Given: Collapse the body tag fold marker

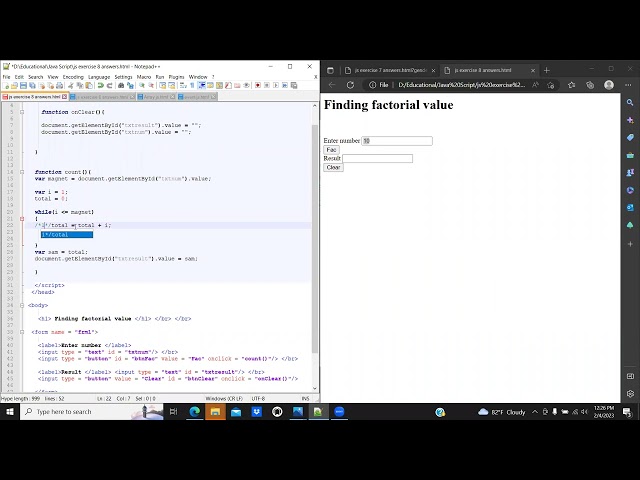Looking at the screenshot, I should click(x=22, y=305).
